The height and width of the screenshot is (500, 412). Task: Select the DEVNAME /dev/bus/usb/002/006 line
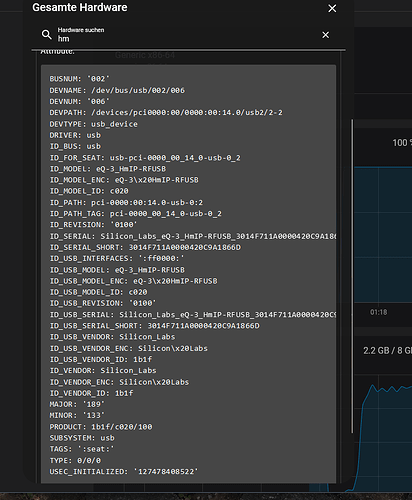tap(117, 90)
